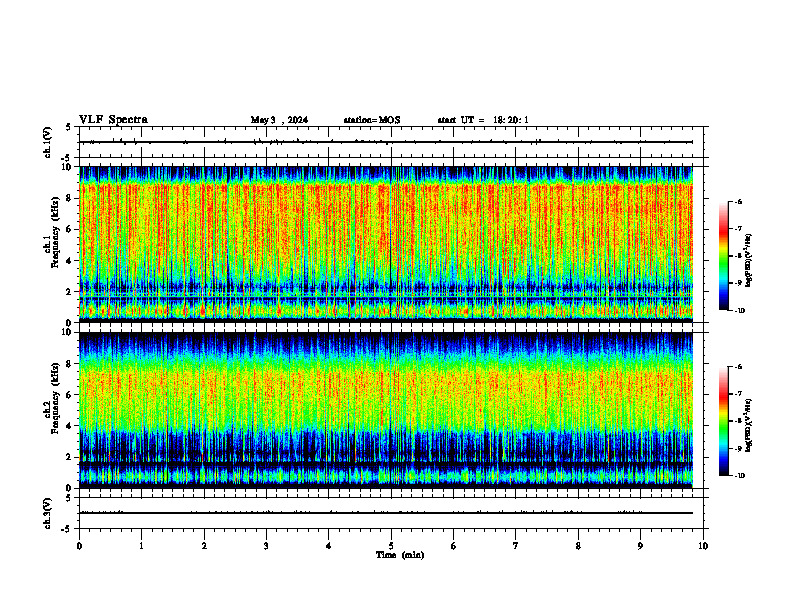Select the ch.2 colorbar log(PSD) unit label
Viewport: 792px width, 612px height.
click(748, 425)
